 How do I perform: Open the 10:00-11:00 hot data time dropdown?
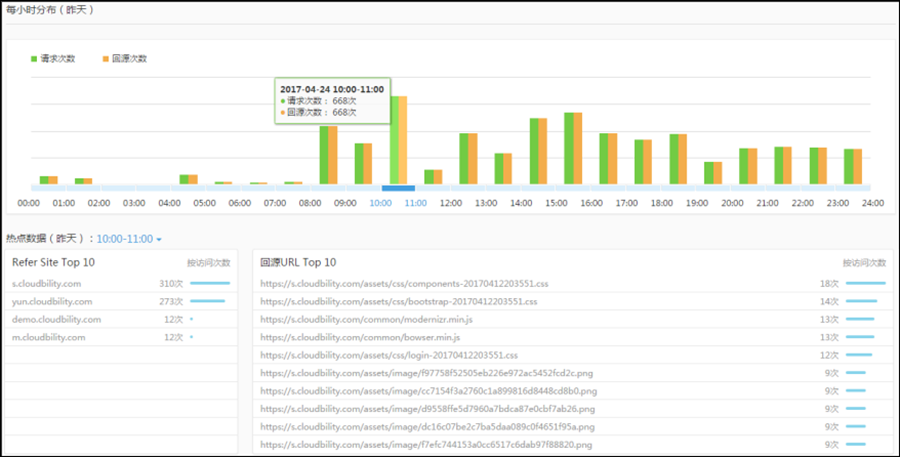pos(129,239)
